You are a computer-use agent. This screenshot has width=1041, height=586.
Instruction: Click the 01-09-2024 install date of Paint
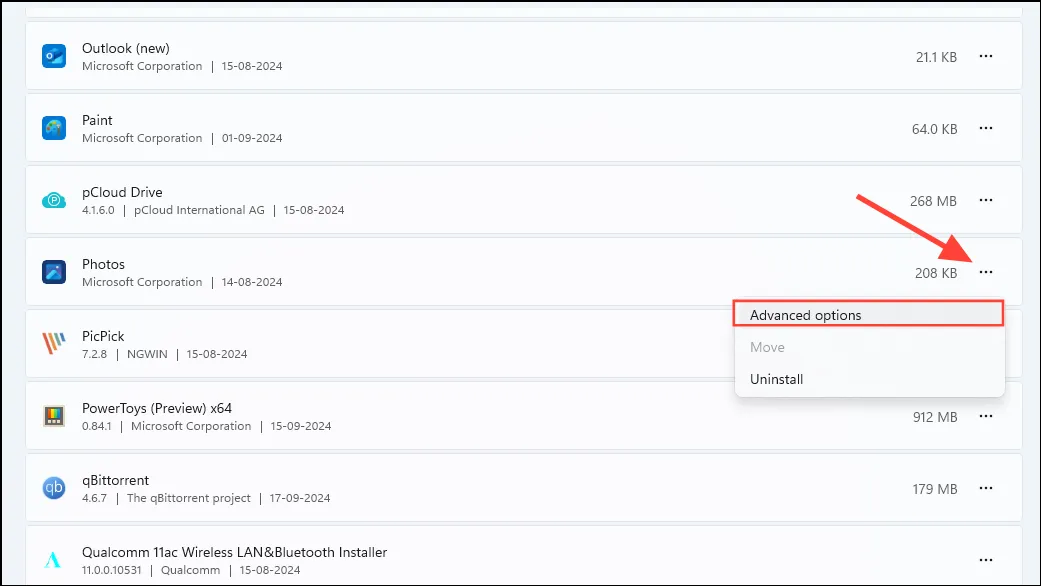(252, 138)
